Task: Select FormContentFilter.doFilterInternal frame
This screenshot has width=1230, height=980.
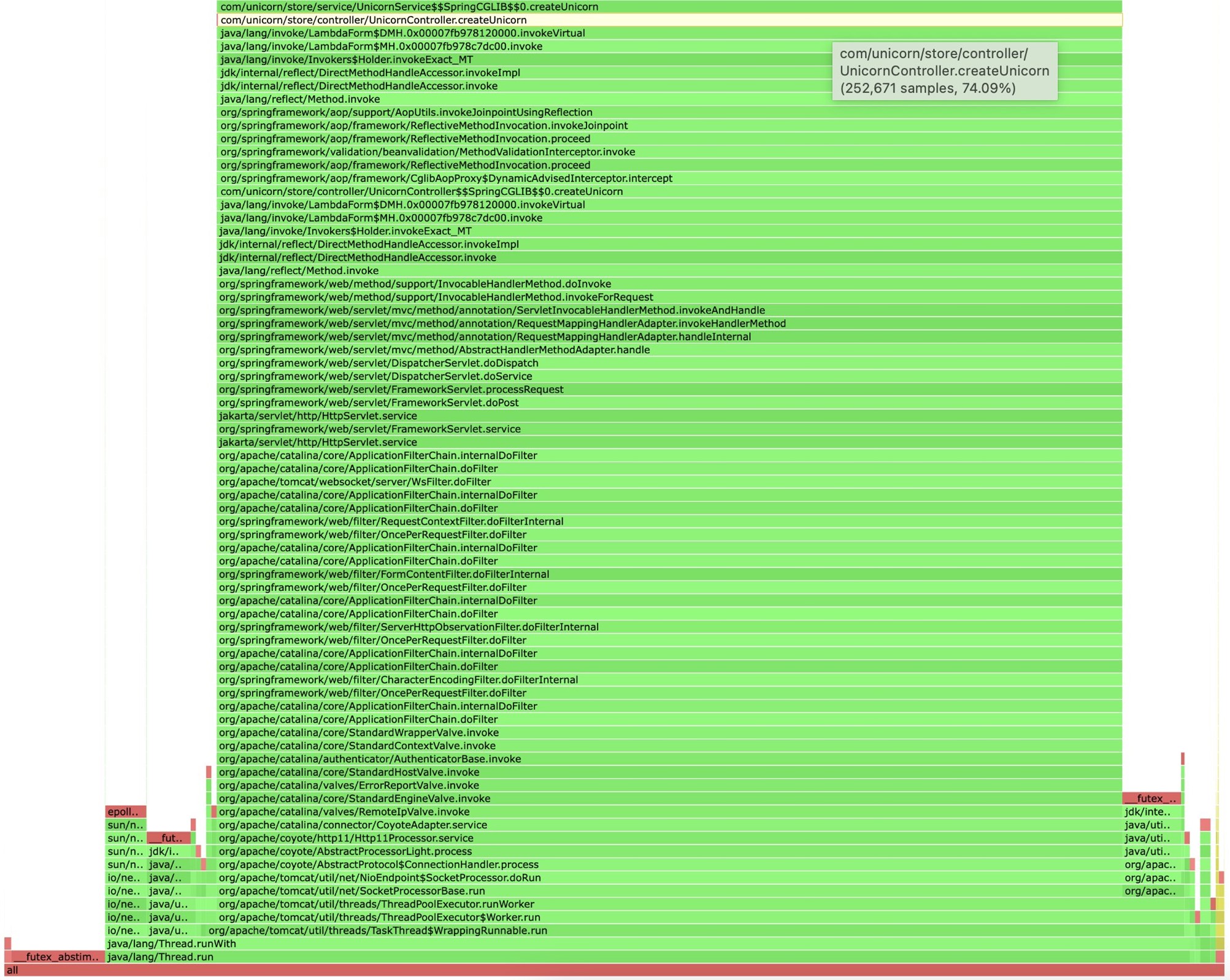Action: coord(669,574)
